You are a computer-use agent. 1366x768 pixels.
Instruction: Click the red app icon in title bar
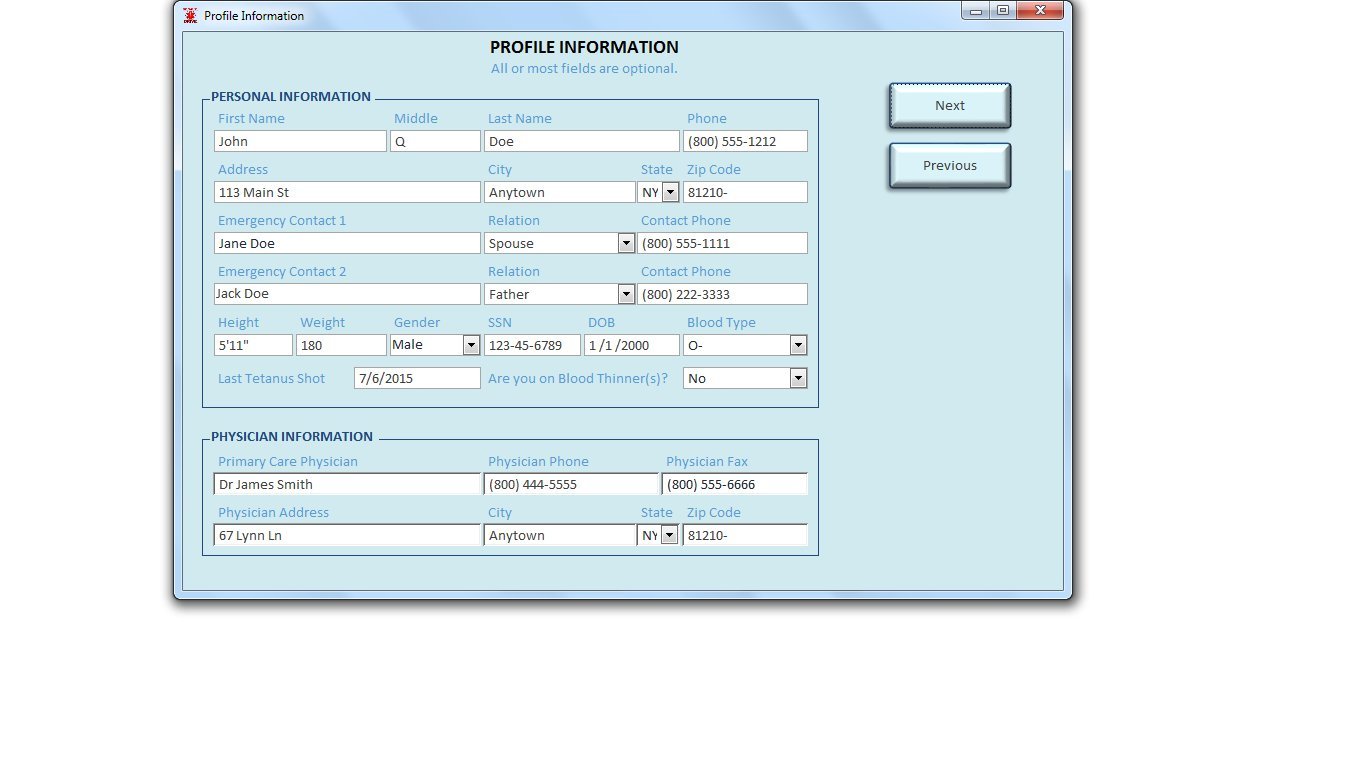point(190,15)
